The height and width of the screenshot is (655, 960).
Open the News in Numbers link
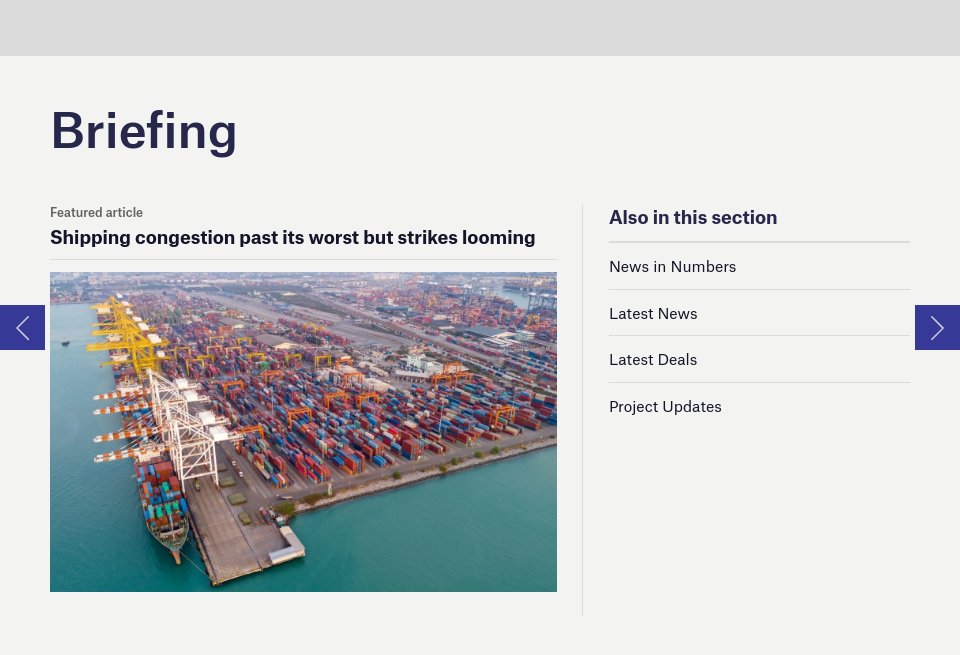tap(672, 266)
